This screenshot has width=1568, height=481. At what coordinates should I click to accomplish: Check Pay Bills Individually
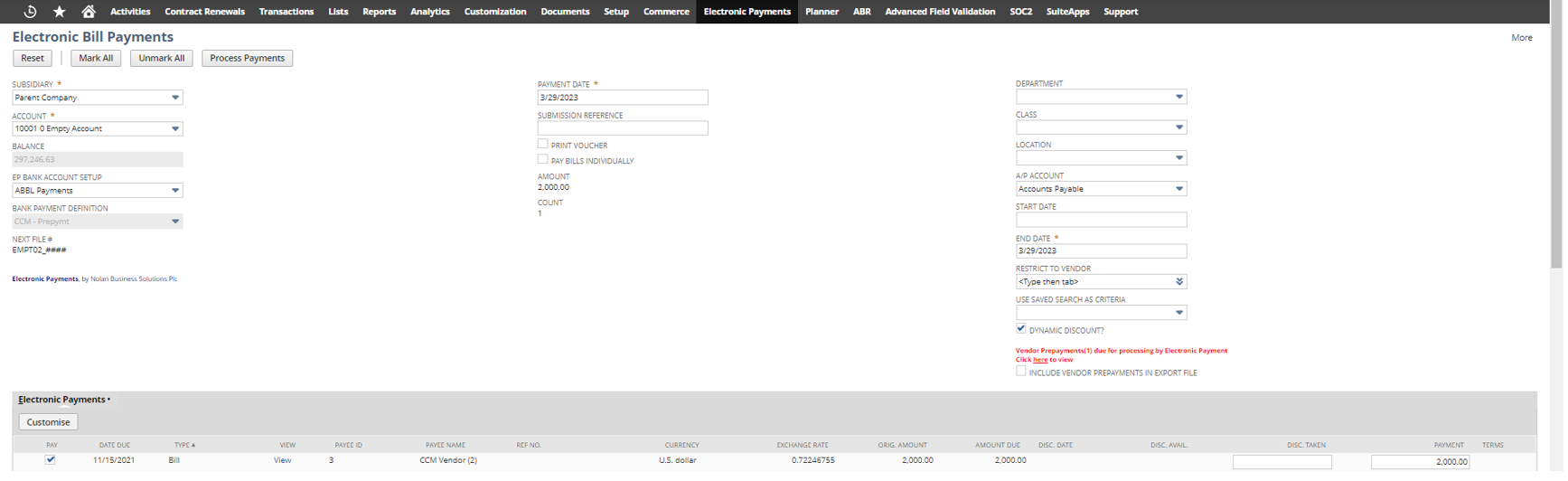click(x=543, y=160)
